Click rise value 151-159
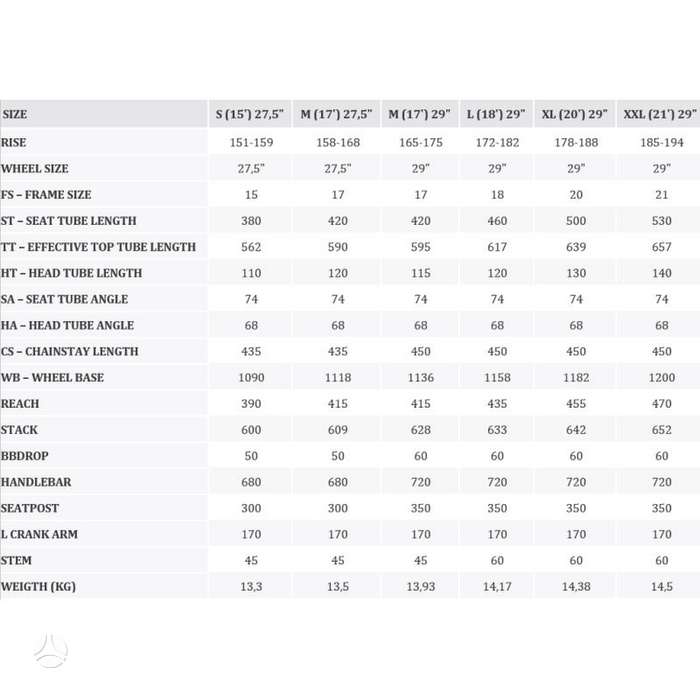Screen dimensions: 700x700 click(x=251, y=143)
